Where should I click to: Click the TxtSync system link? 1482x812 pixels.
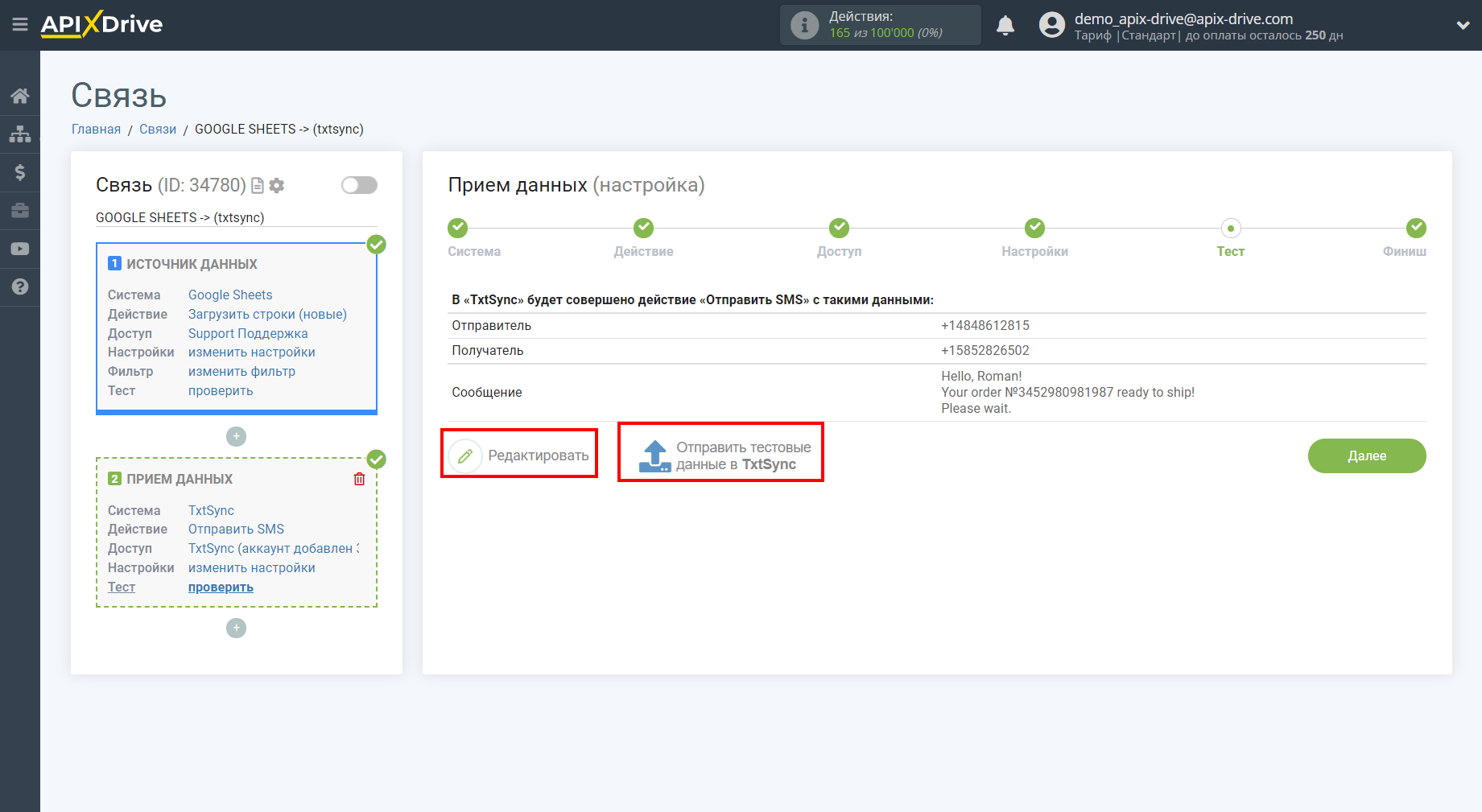click(x=211, y=510)
